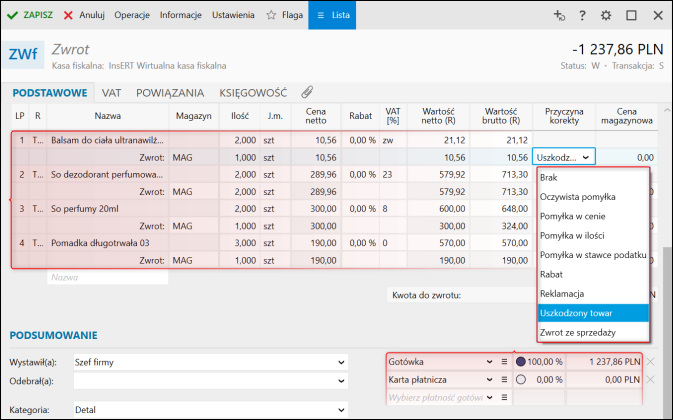Switch to the POWIĄZANIA tab
673x420 pixels.
(171, 92)
